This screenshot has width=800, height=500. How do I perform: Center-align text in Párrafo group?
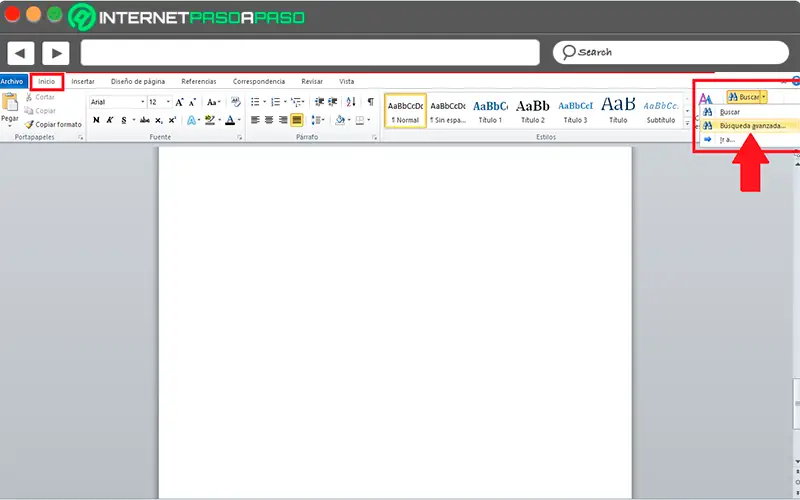(x=268, y=120)
